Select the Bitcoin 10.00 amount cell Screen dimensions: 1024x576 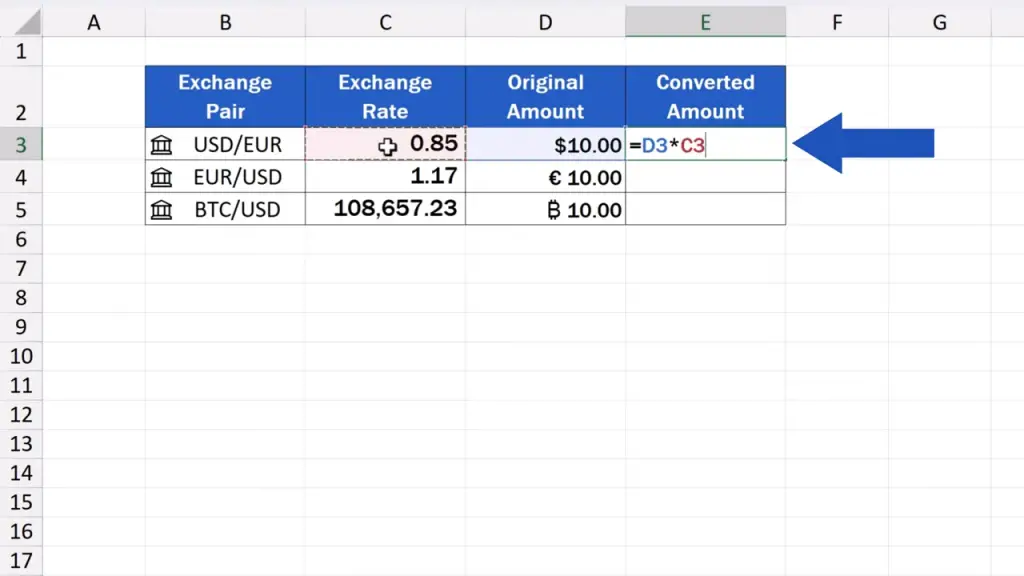(x=545, y=210)
